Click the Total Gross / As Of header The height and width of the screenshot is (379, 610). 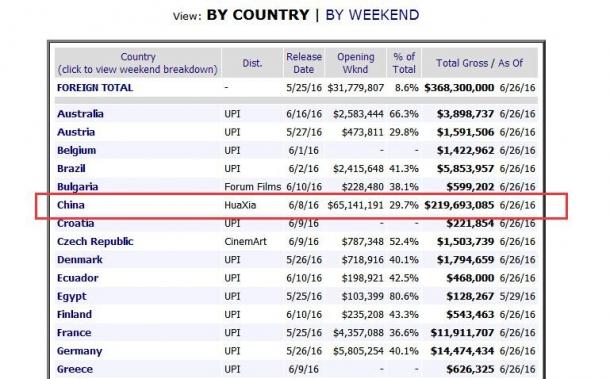479,63
